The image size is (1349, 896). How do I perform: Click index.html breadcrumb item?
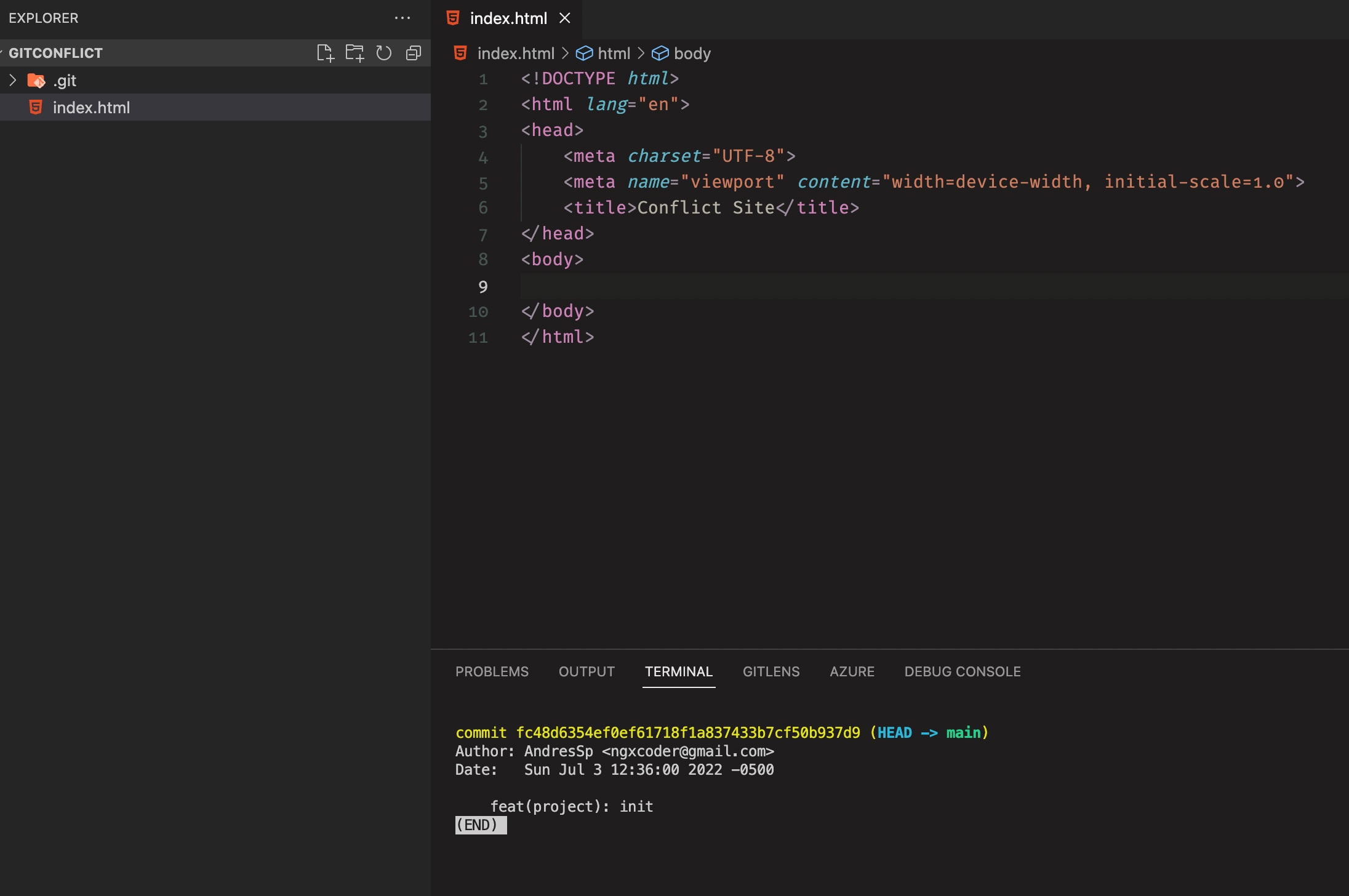click(516, 54)
